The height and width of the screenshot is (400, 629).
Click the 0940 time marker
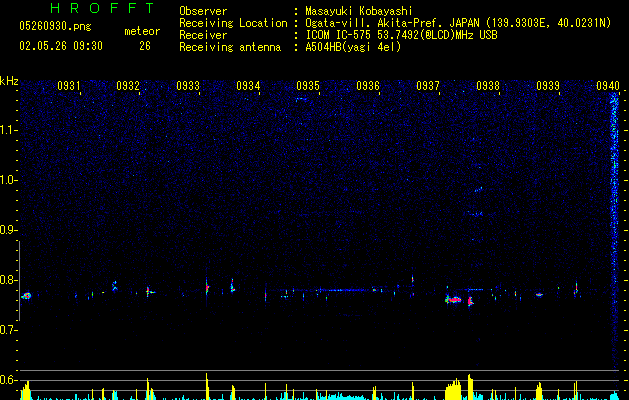pos(608,86)
